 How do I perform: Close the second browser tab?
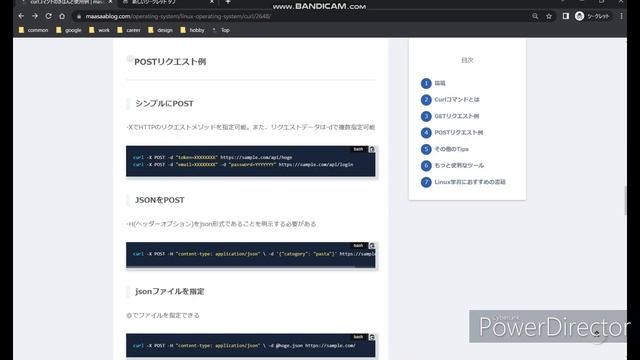tap(212, 2)
